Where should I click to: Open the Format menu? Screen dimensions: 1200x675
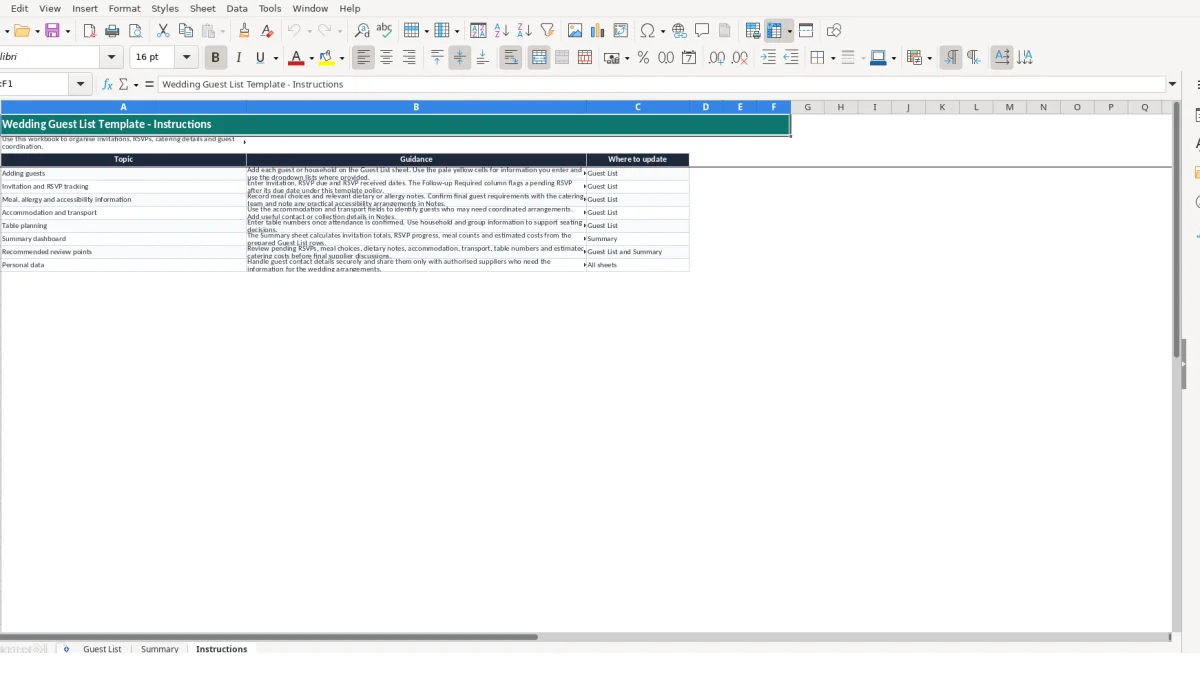(x=125, y=8)
